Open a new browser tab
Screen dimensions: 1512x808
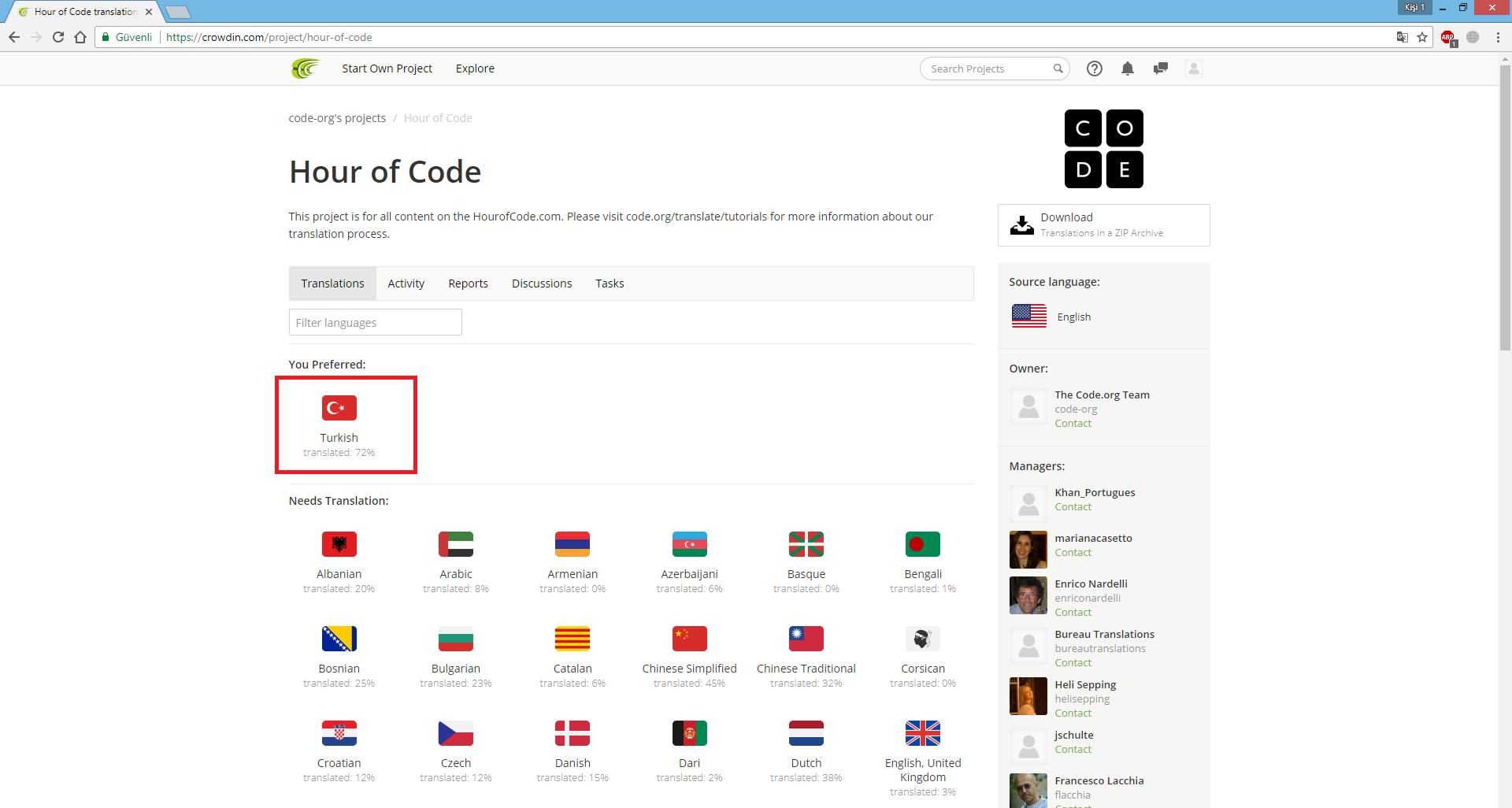coord(178,12)
